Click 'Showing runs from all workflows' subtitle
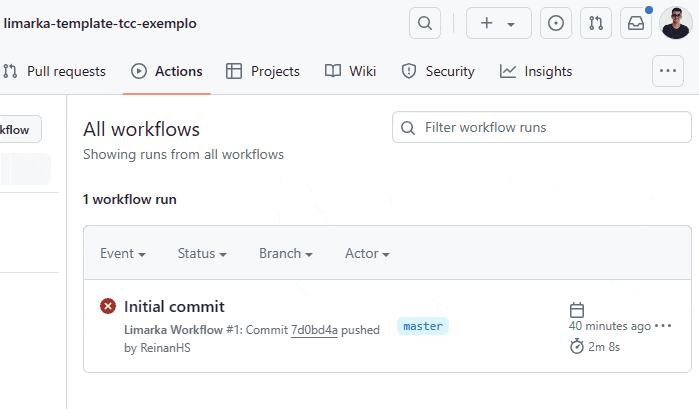This screenshot has height=409, width=699. 183,154
